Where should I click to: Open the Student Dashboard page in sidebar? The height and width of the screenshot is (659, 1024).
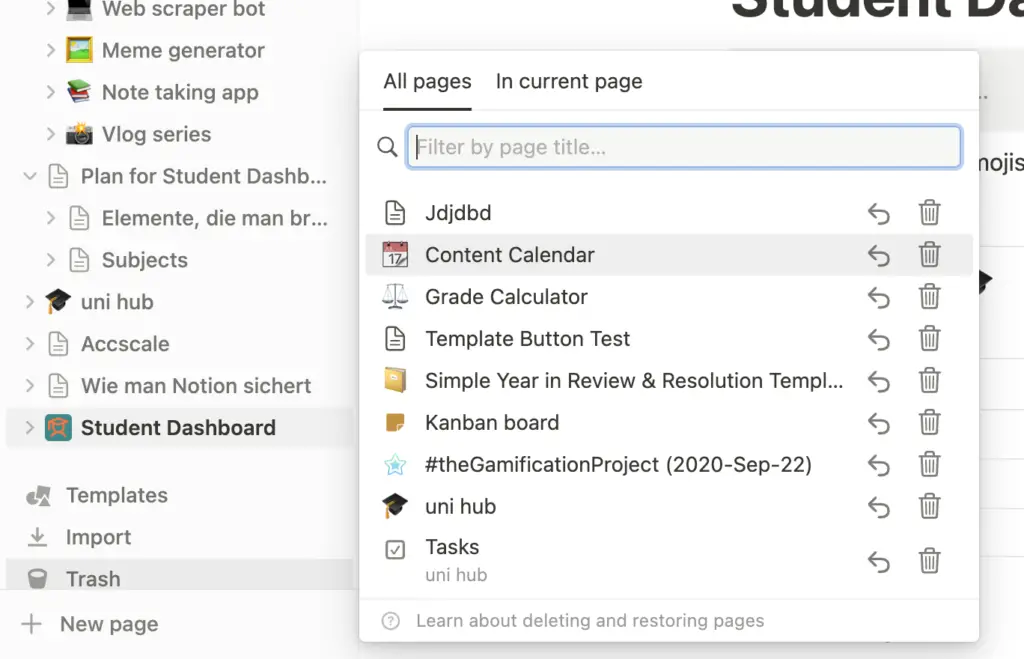[x=180, y=428]
